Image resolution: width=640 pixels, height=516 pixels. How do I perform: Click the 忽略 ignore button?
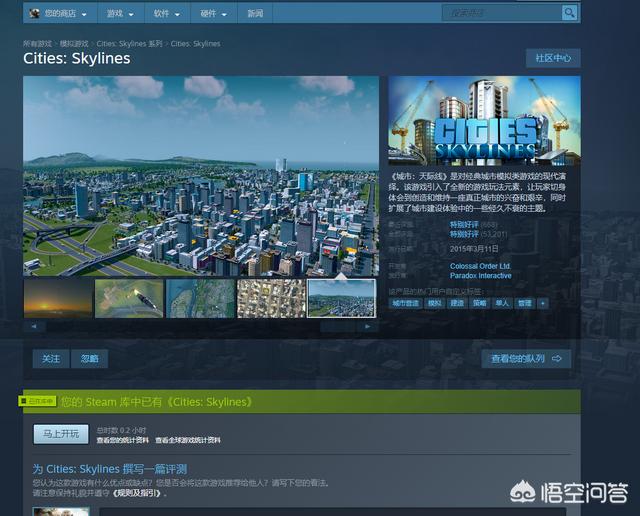point(89,359)
